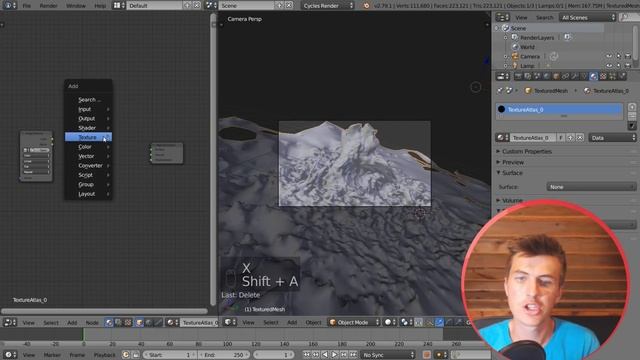Open the Render properties tab icon
This screenshot has height=360, width=640.
518,76
